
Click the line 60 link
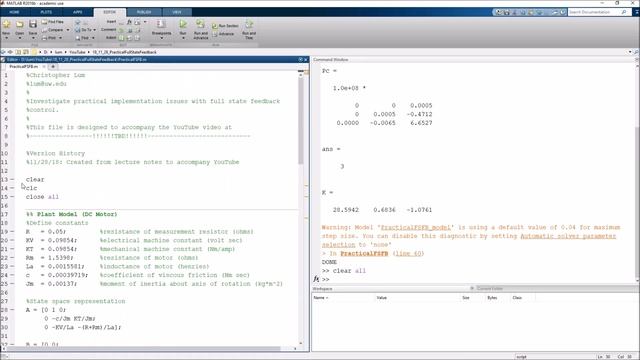click(x=408, y=253)
